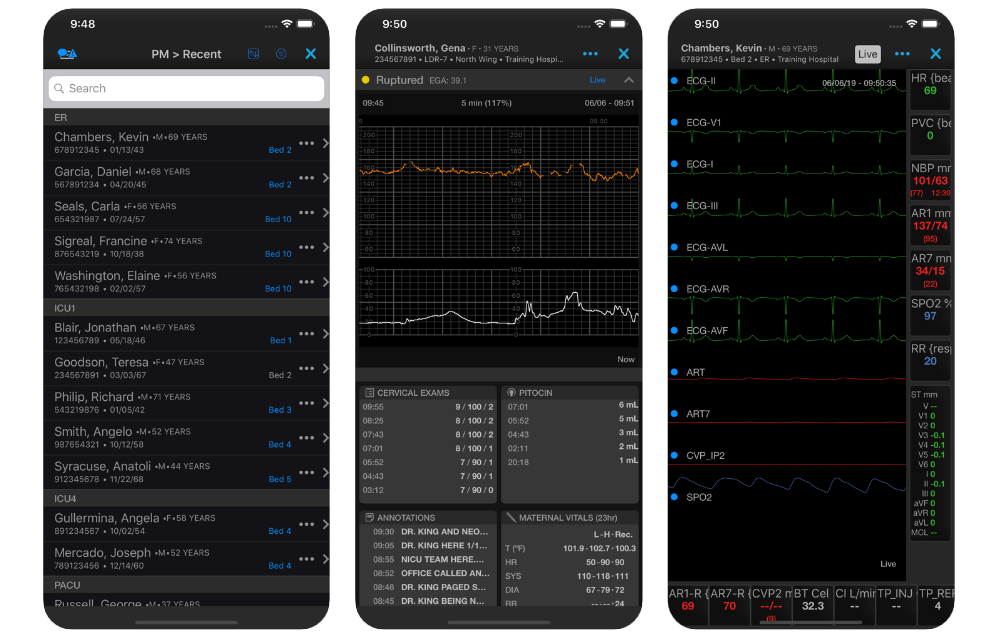Open the Cervical Exams panel header
This screenshot has width=1007, height=638.
tap(428, 393)
